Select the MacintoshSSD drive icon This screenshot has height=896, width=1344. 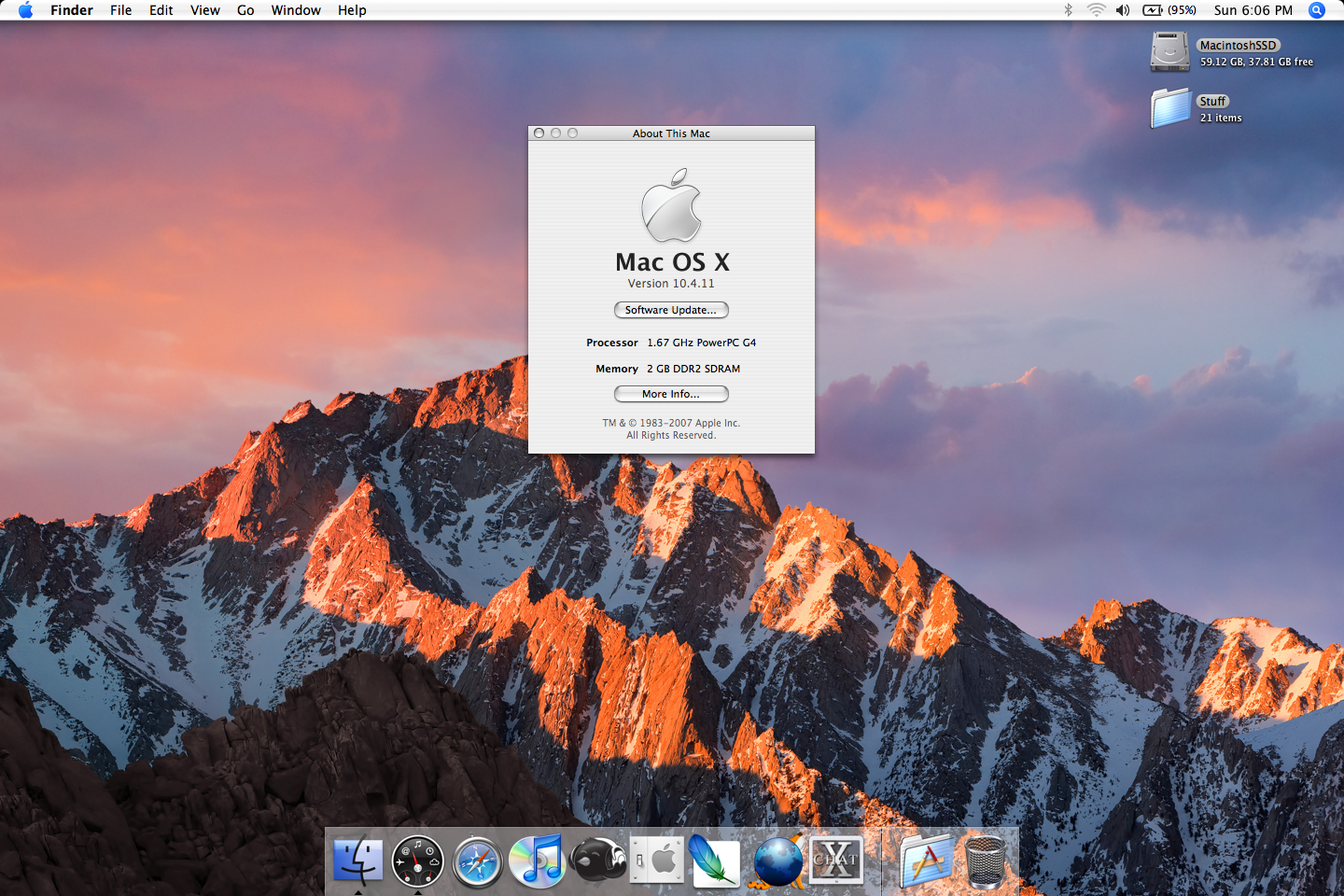pyautogui.click(x=1169, y=51)
